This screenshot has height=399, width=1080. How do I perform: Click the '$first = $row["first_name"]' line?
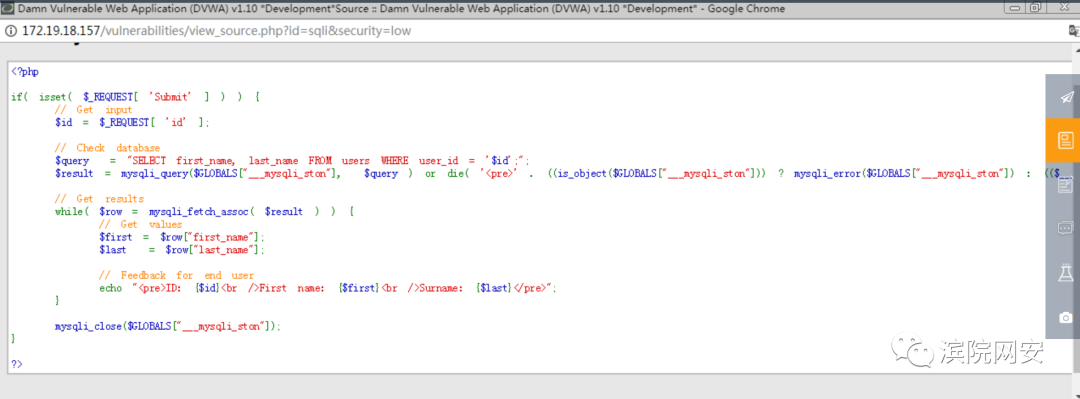click(182, 237)
